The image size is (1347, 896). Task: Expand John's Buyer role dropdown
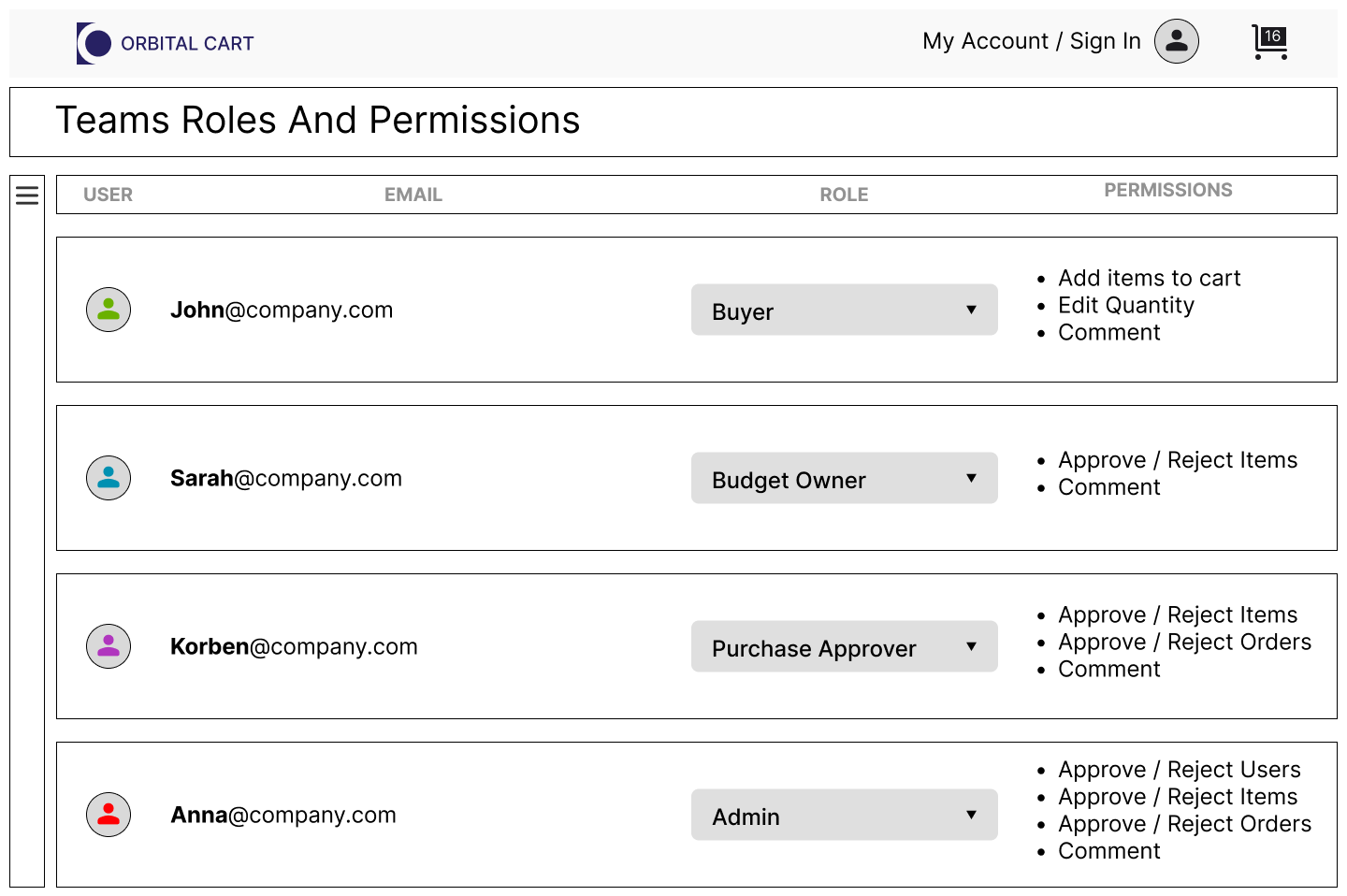point(844,310)
